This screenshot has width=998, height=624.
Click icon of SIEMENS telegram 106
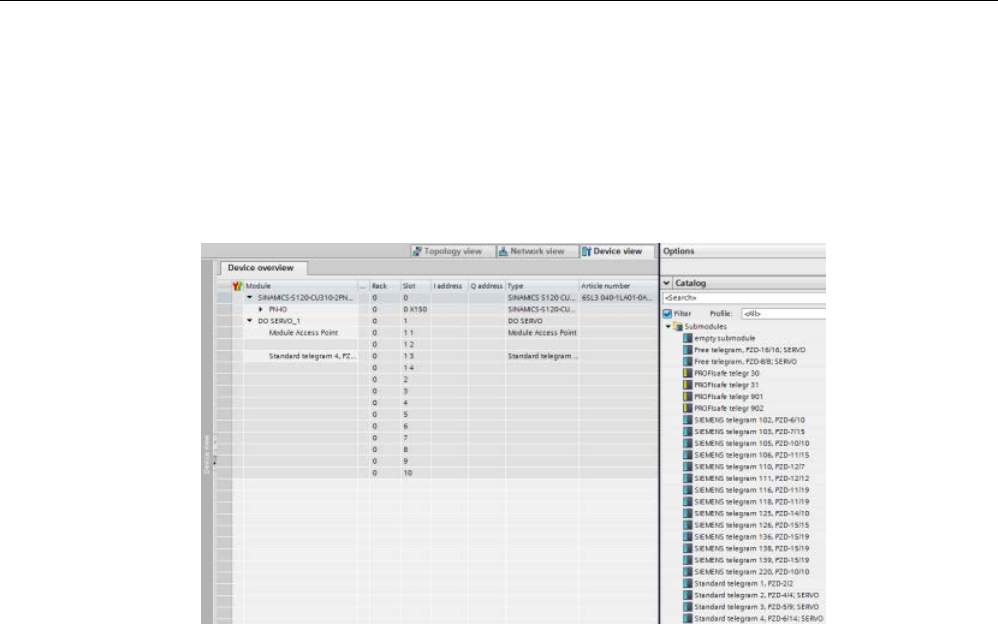(687, 455)
